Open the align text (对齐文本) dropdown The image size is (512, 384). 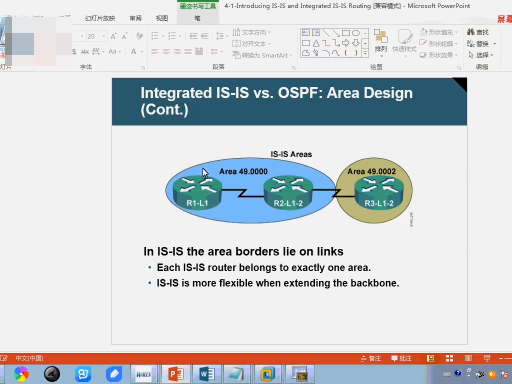251,44
